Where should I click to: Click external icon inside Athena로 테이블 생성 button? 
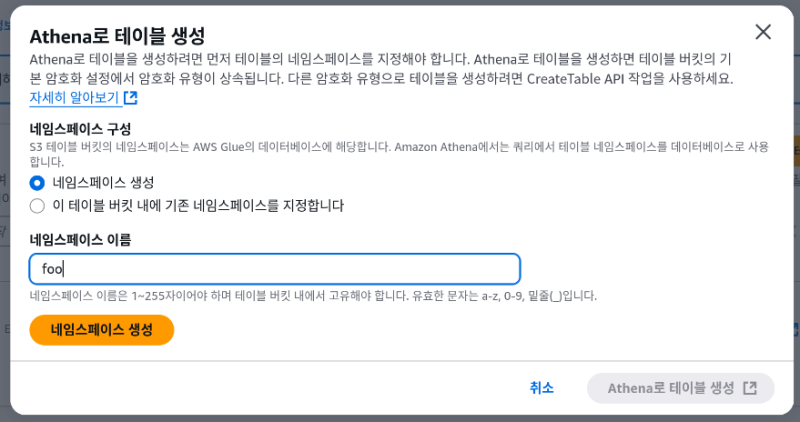750,388
